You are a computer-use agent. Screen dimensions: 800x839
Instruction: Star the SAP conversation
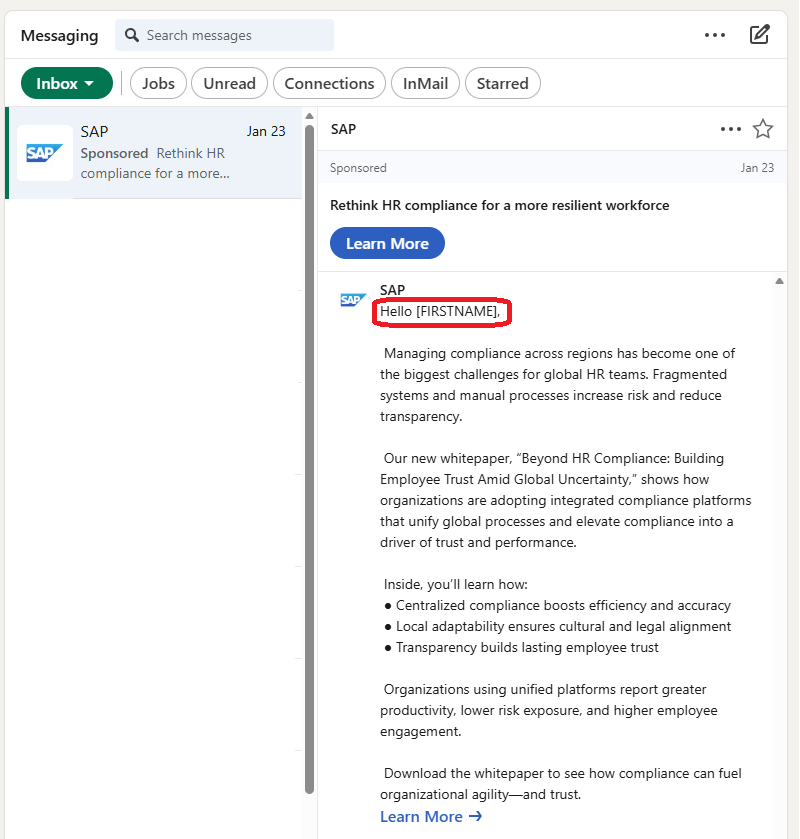[763, 129]
